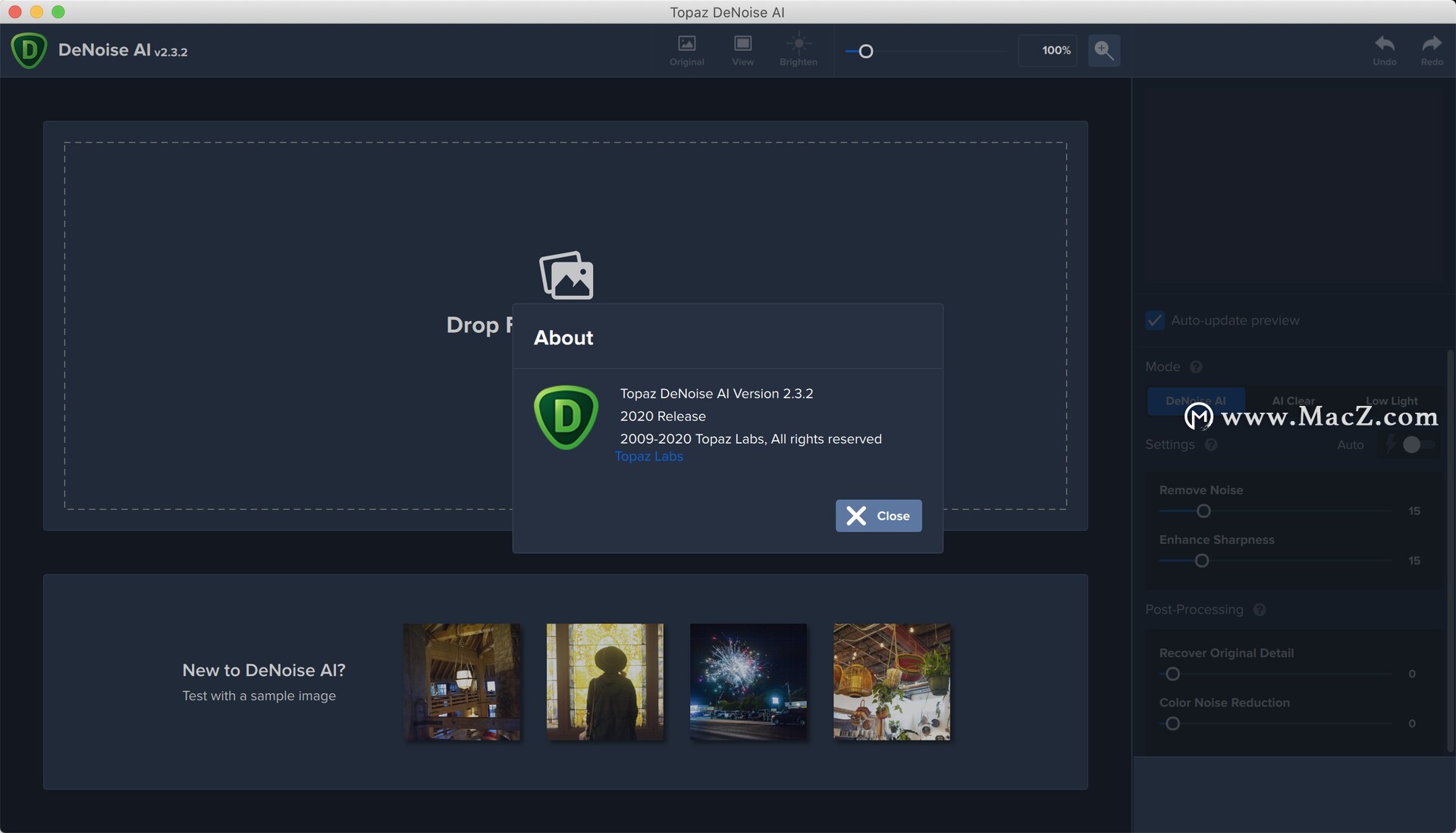Click the '2020 Release' text
Image resolution: width=1456 pixels, height=833 pixels.
point(663,416)
